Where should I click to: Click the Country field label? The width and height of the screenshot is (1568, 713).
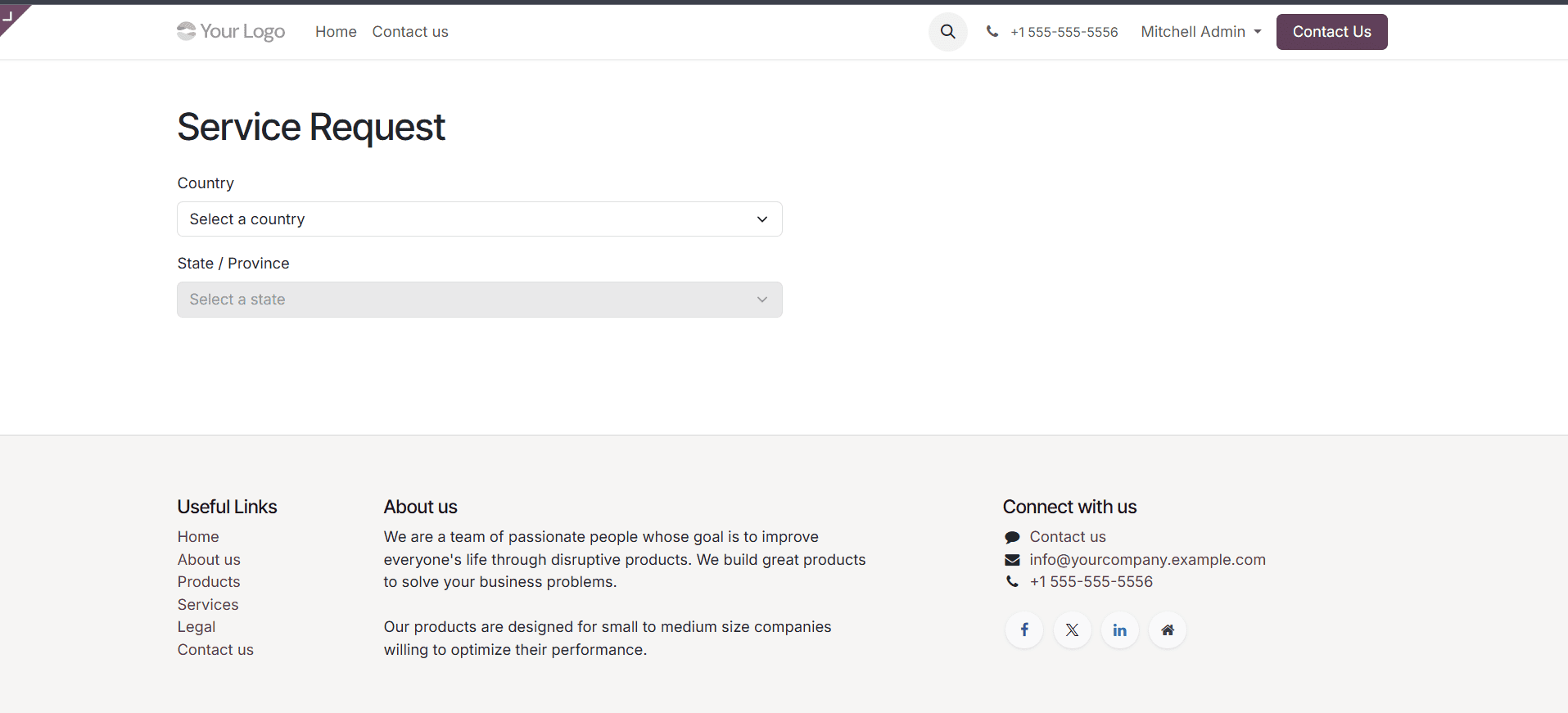(206, 183)
